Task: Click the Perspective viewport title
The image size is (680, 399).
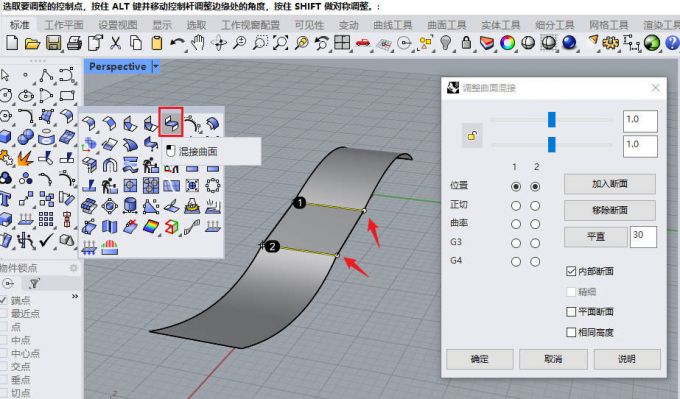Action: [118, 66]
